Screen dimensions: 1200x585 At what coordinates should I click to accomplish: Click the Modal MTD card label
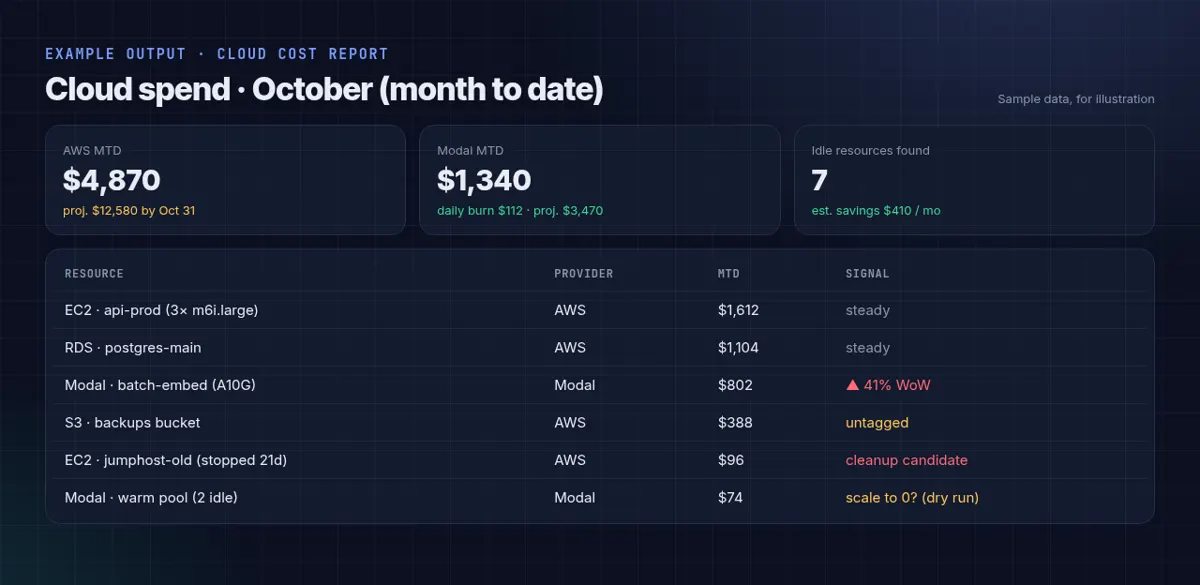[x=470, y=151]
